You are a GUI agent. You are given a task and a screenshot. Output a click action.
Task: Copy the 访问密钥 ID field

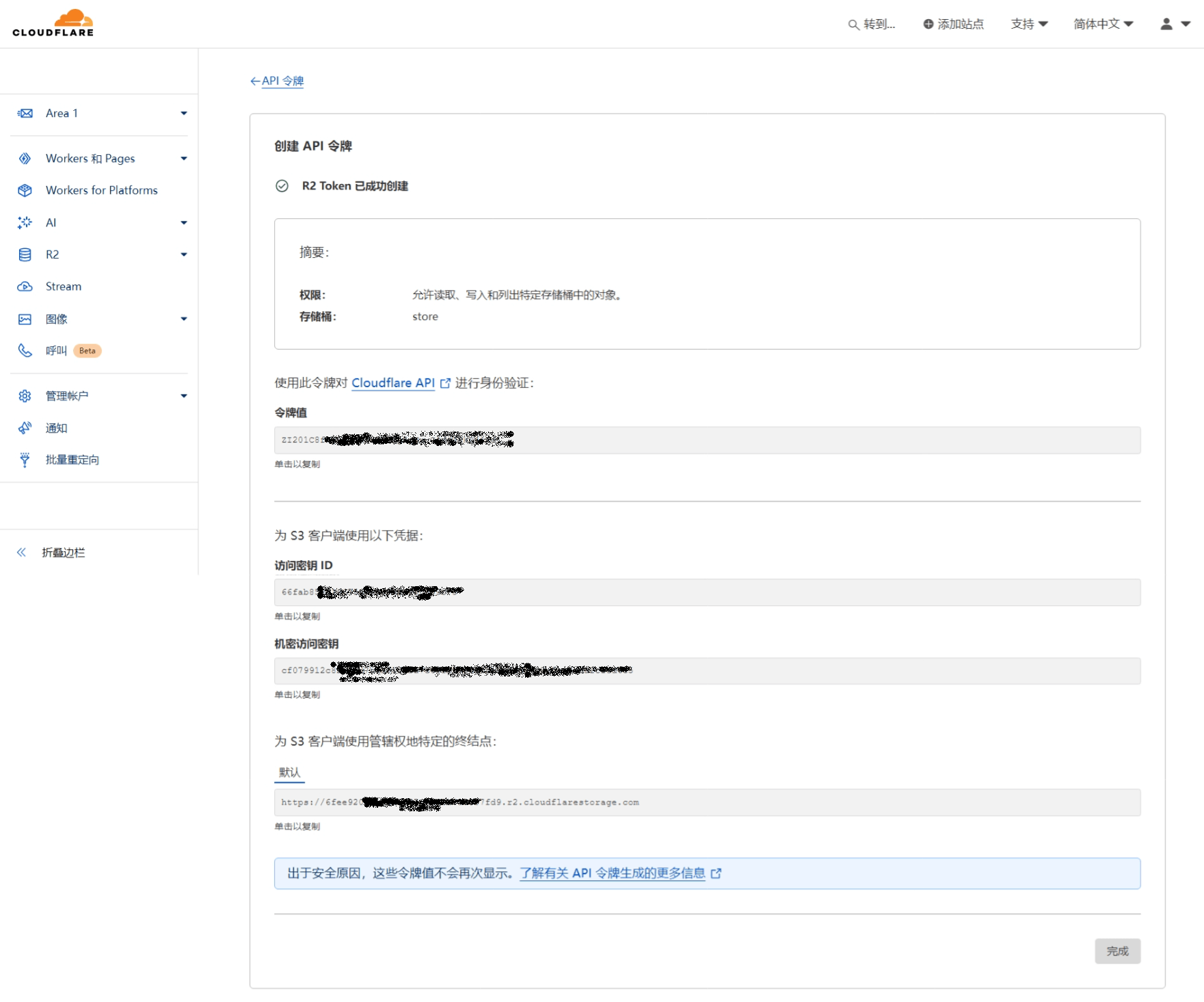pyautogui.click(x=707, y=592)
